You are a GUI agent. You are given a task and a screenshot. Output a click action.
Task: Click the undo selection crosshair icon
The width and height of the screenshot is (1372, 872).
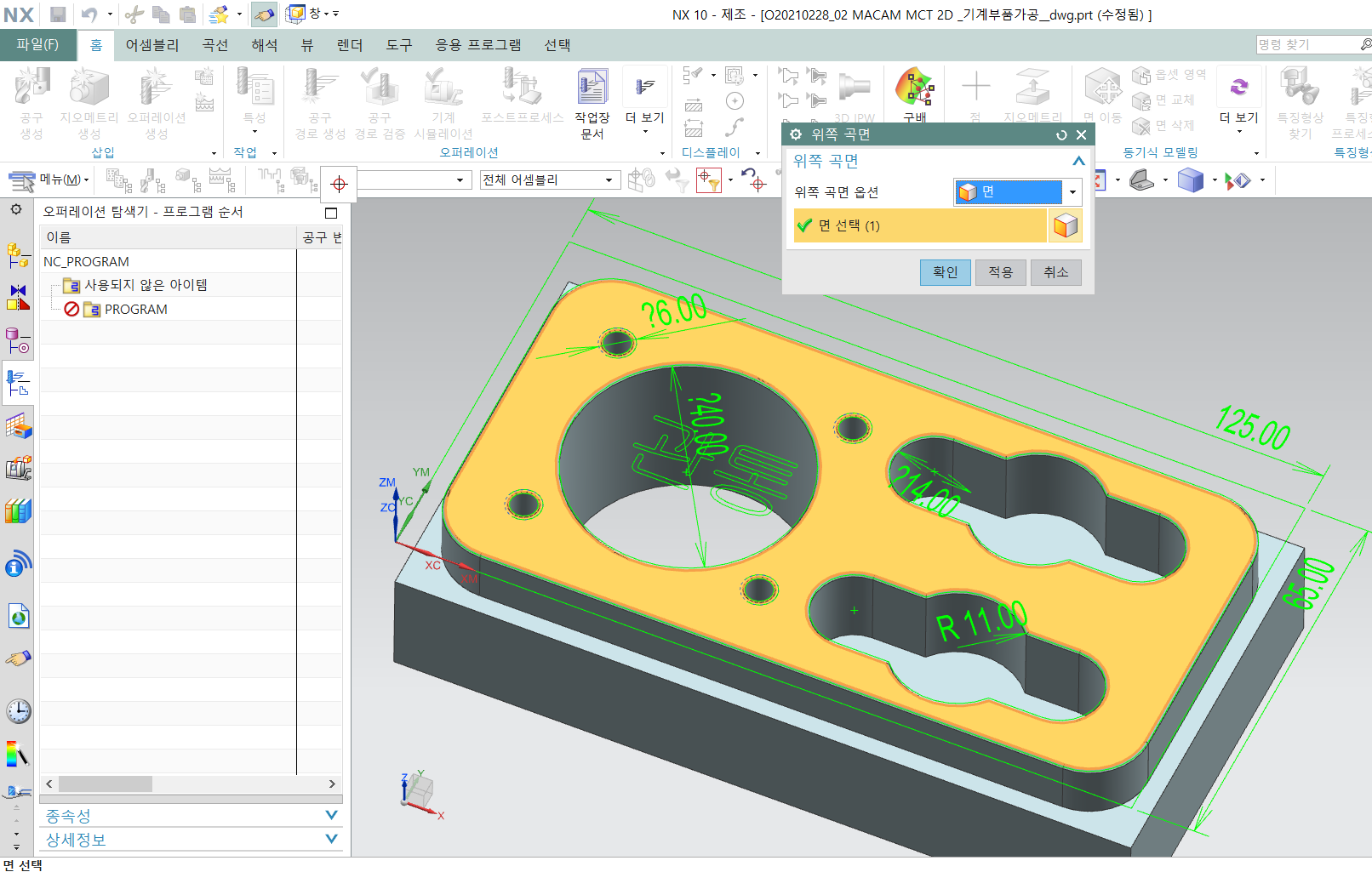coord(753,180)
